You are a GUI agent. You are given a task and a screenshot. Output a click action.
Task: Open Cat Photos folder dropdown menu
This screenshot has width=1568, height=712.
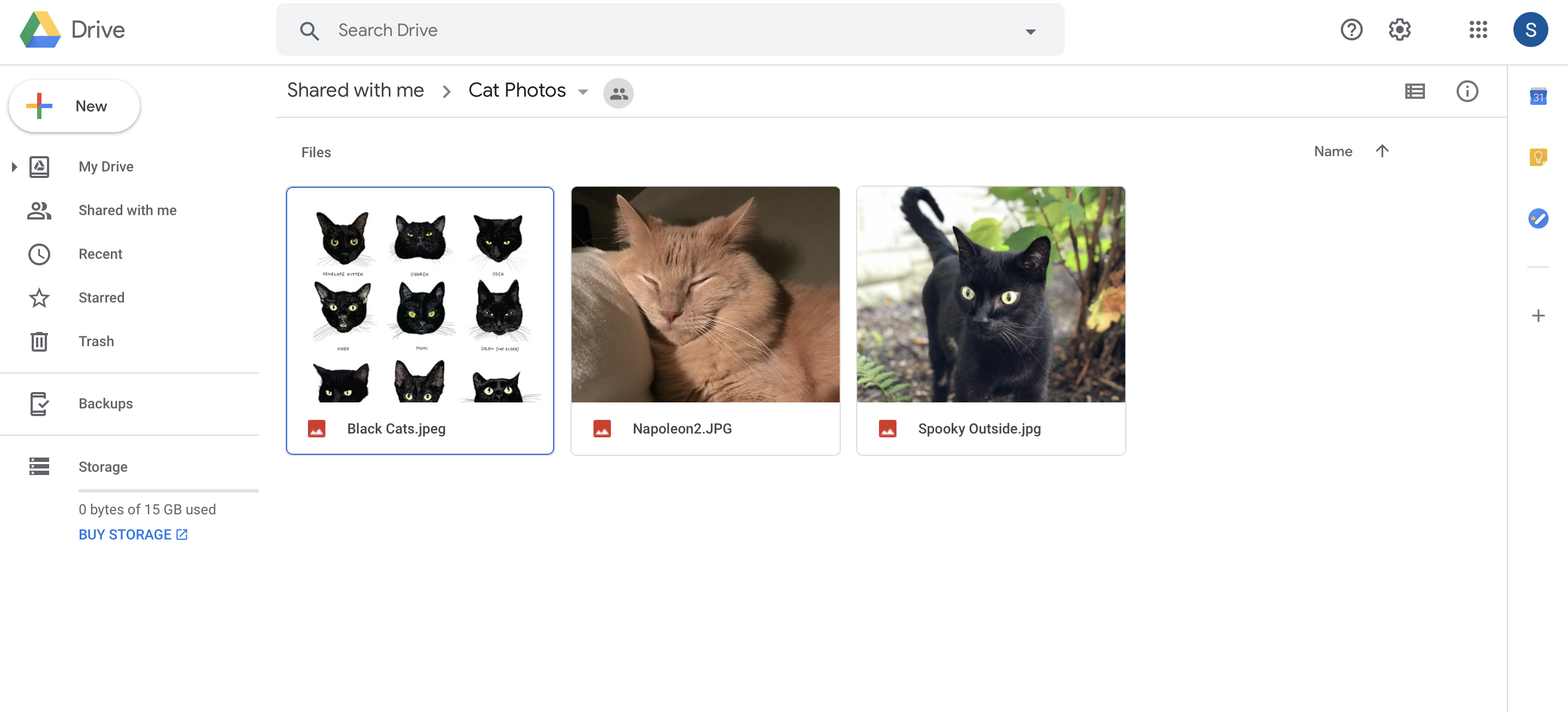(x=583, y=92)
